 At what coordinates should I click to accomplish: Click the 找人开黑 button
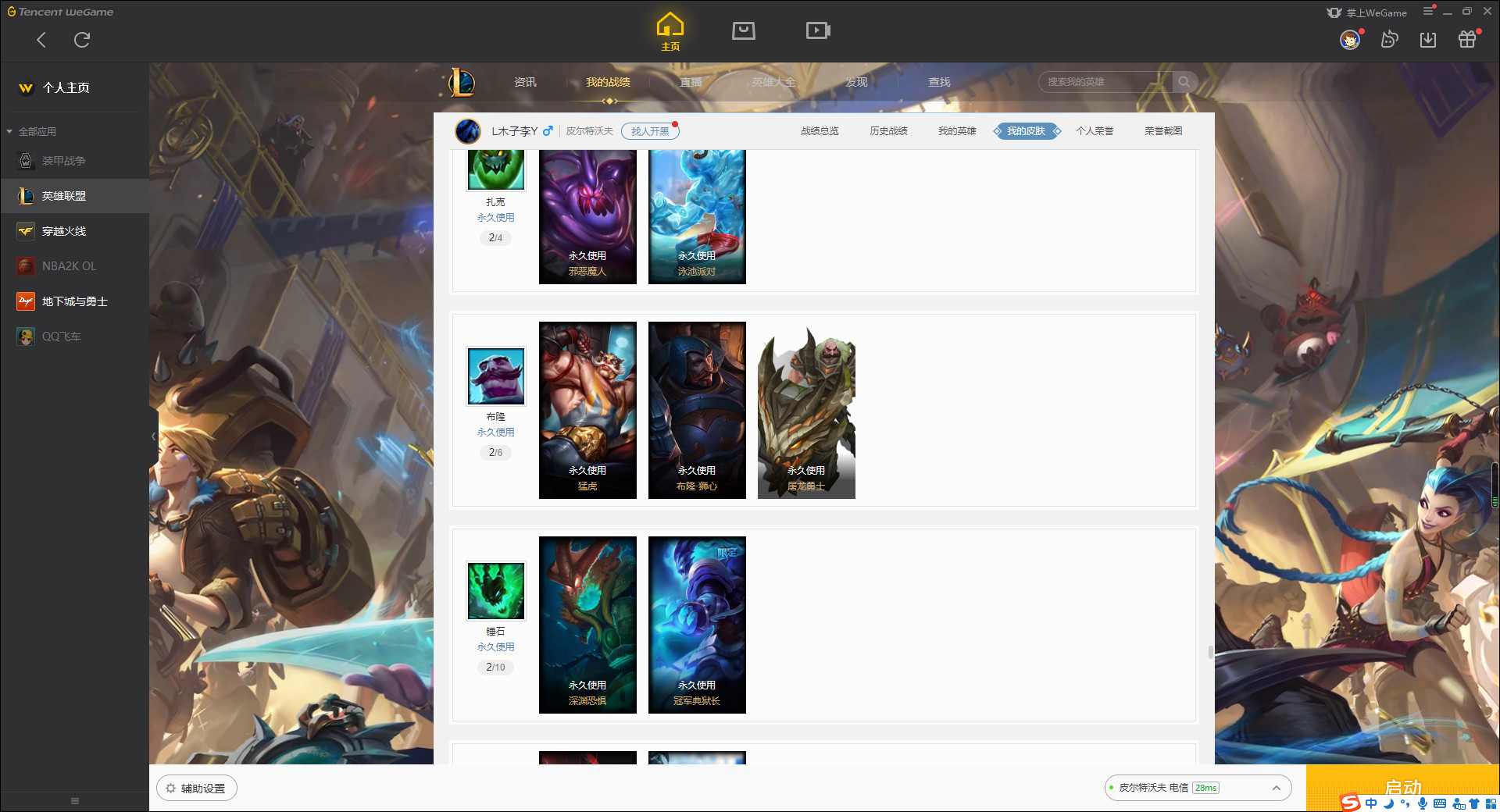tap(650, 131)
